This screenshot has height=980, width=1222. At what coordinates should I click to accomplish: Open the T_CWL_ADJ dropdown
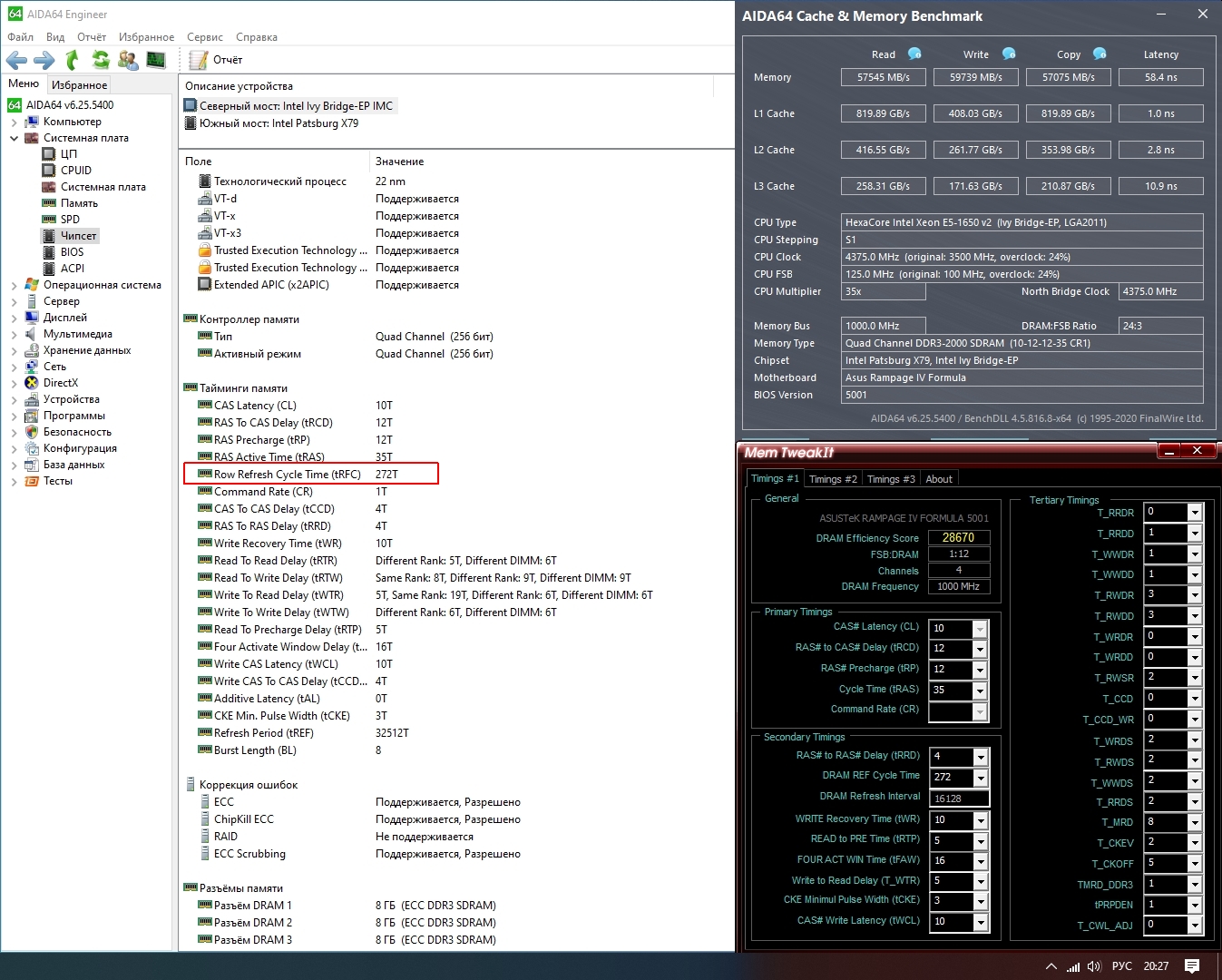(x=1195, y=926)
